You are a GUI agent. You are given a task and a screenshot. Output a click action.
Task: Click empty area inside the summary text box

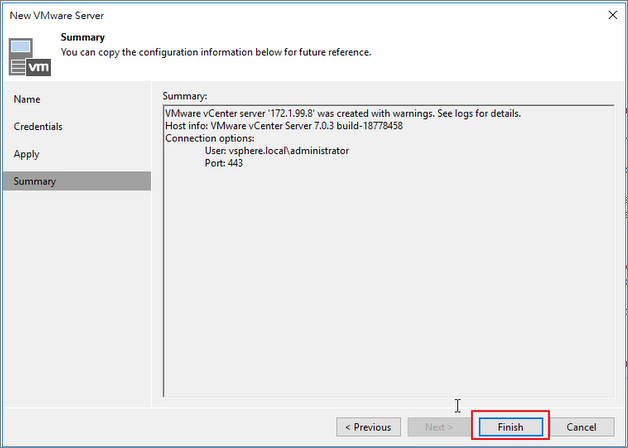[388, 280]
